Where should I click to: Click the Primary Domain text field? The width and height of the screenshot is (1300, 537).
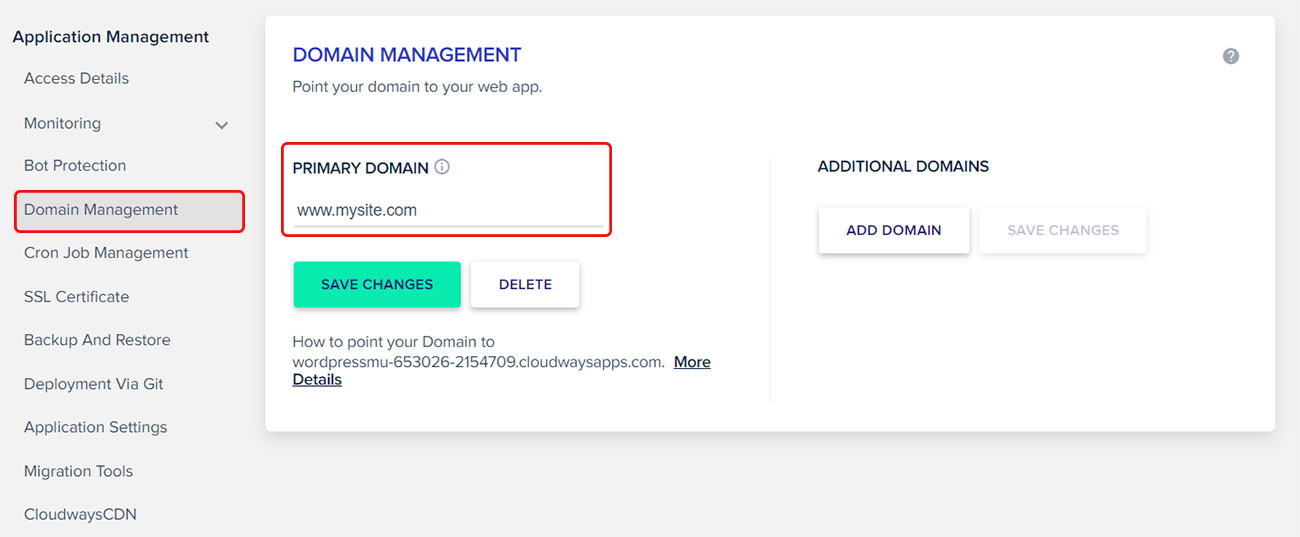[x=447, y=211]
